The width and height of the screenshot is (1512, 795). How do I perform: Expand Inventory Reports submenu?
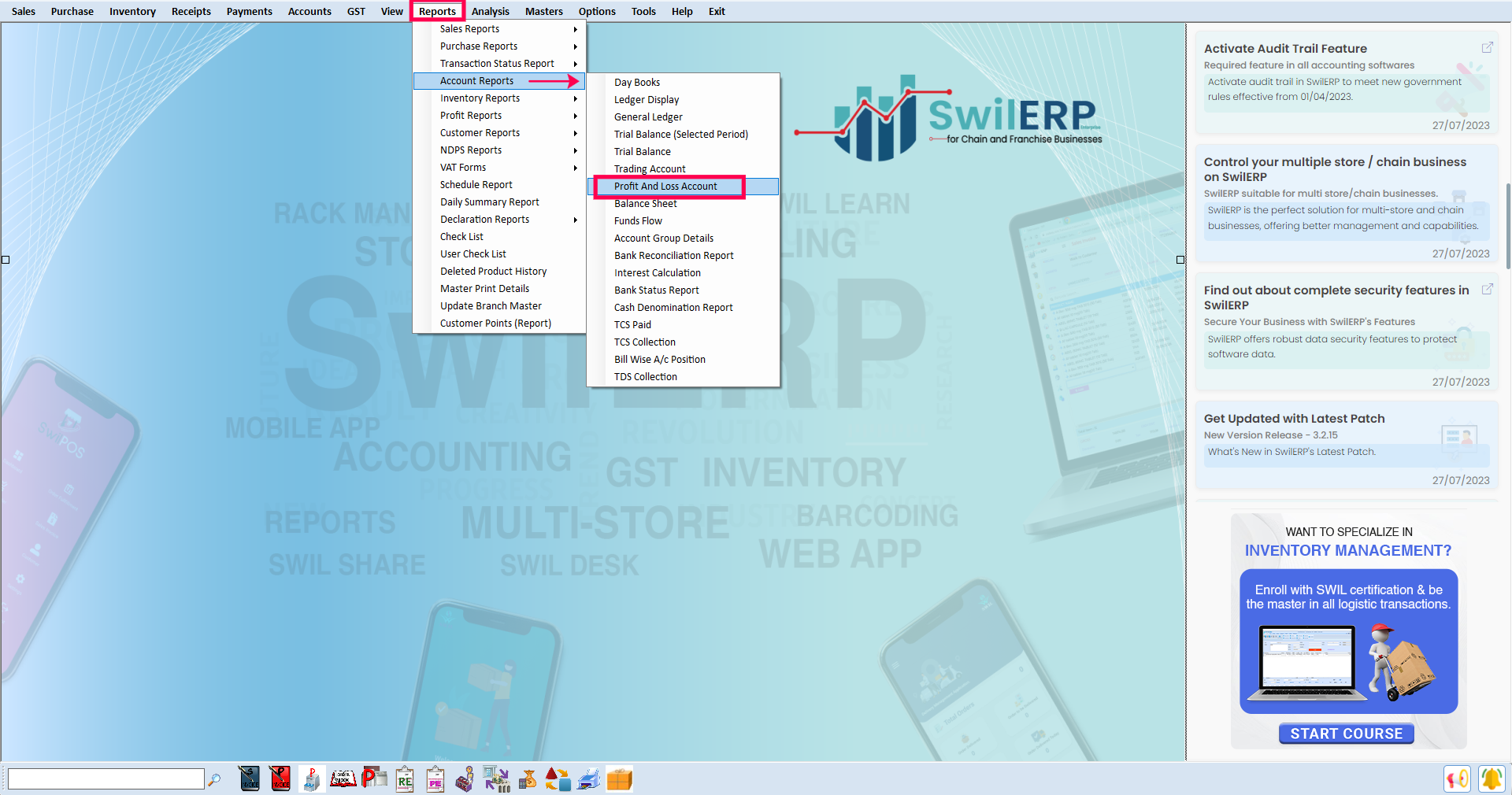coord(499,98)
